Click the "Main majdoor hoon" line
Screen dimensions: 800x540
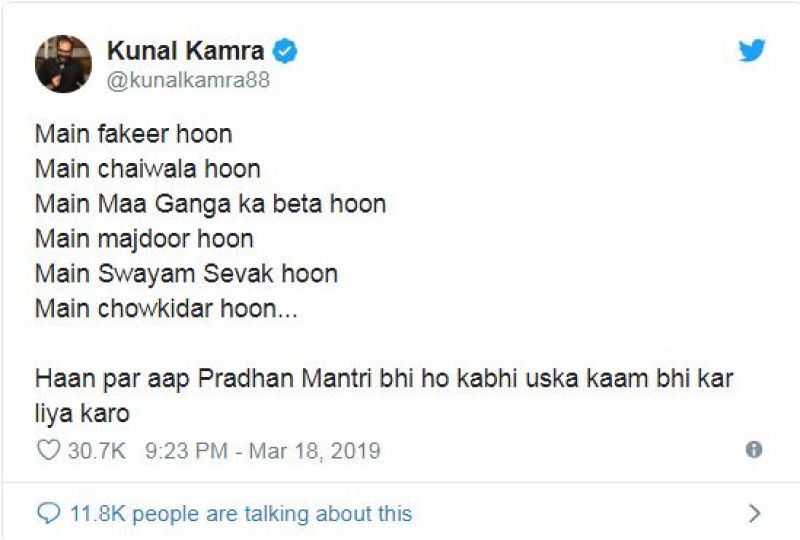point(144,239)
